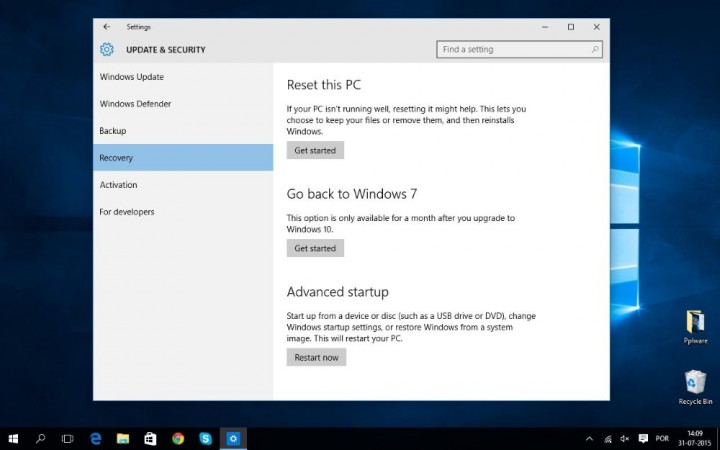
Task: Click Get started under Go back to Windows 7
Action: 315,248
